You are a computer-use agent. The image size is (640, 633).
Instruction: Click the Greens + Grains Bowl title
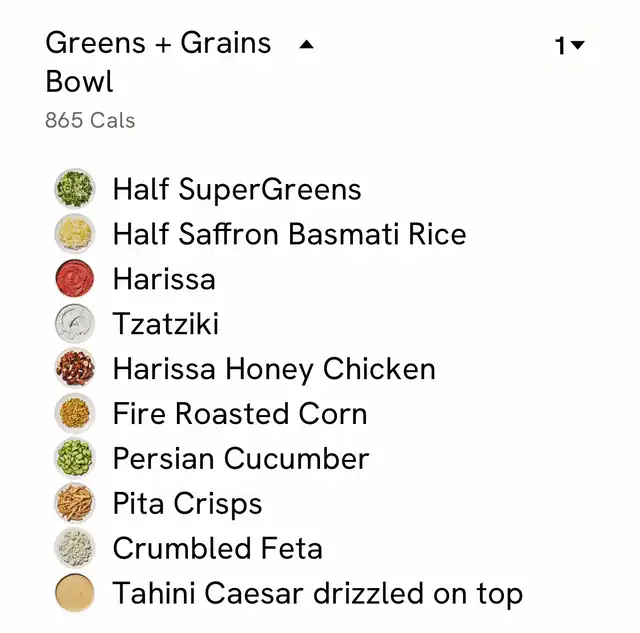point(158,62)
